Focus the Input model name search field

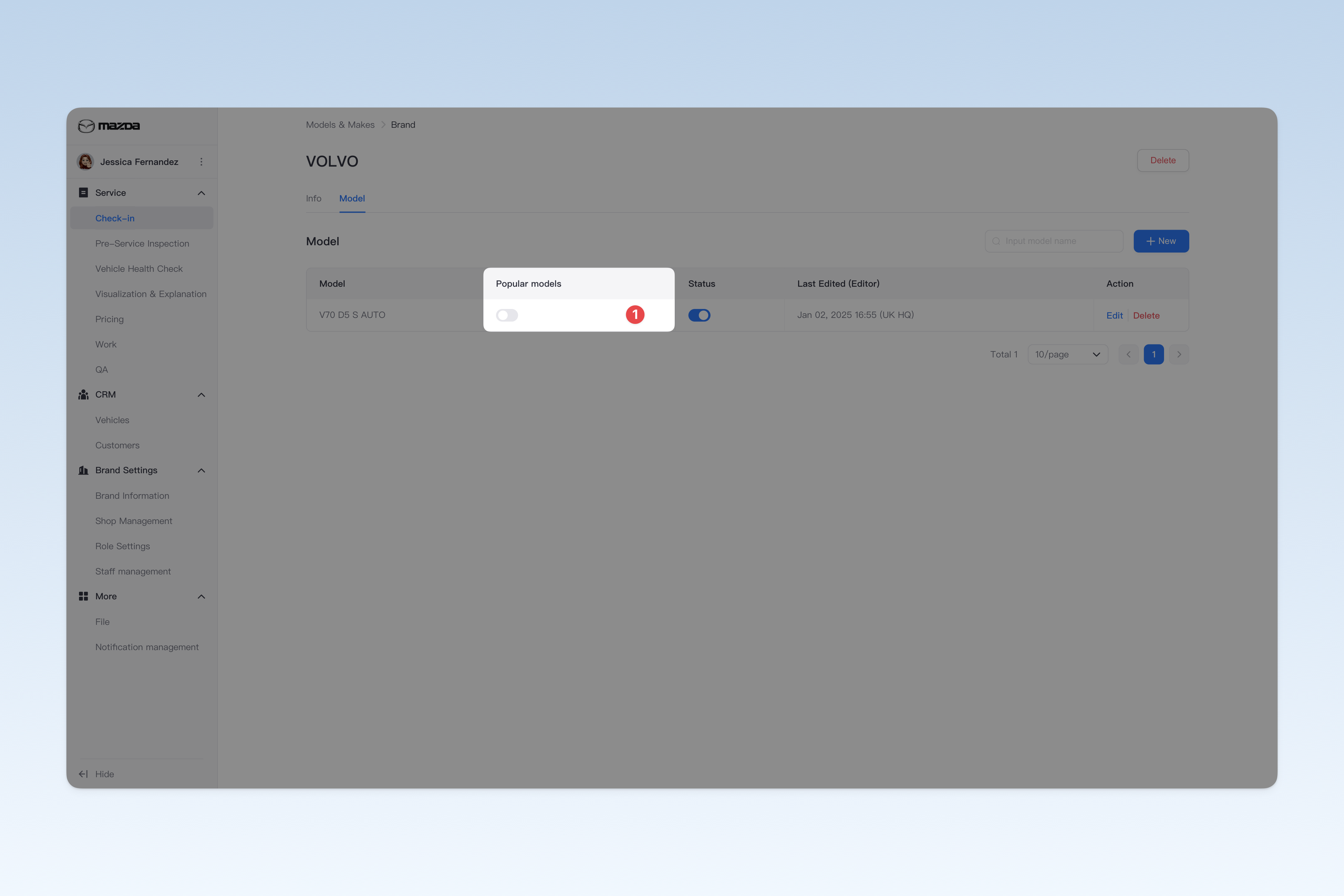tap(1053, 241)
